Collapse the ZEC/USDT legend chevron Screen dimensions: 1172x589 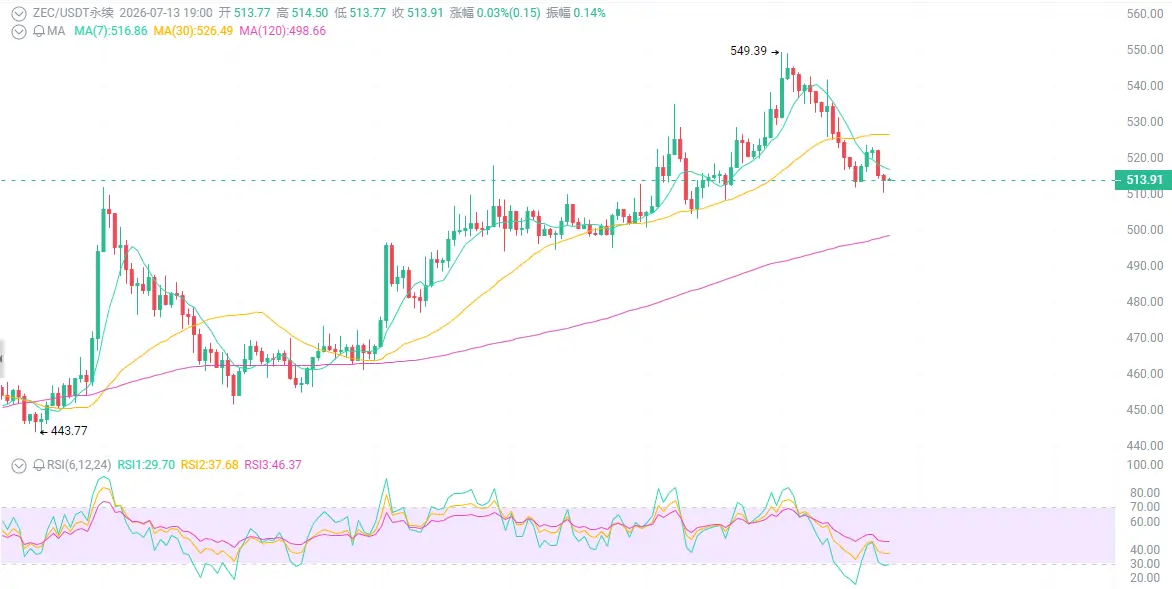click(x=19, y=13)
